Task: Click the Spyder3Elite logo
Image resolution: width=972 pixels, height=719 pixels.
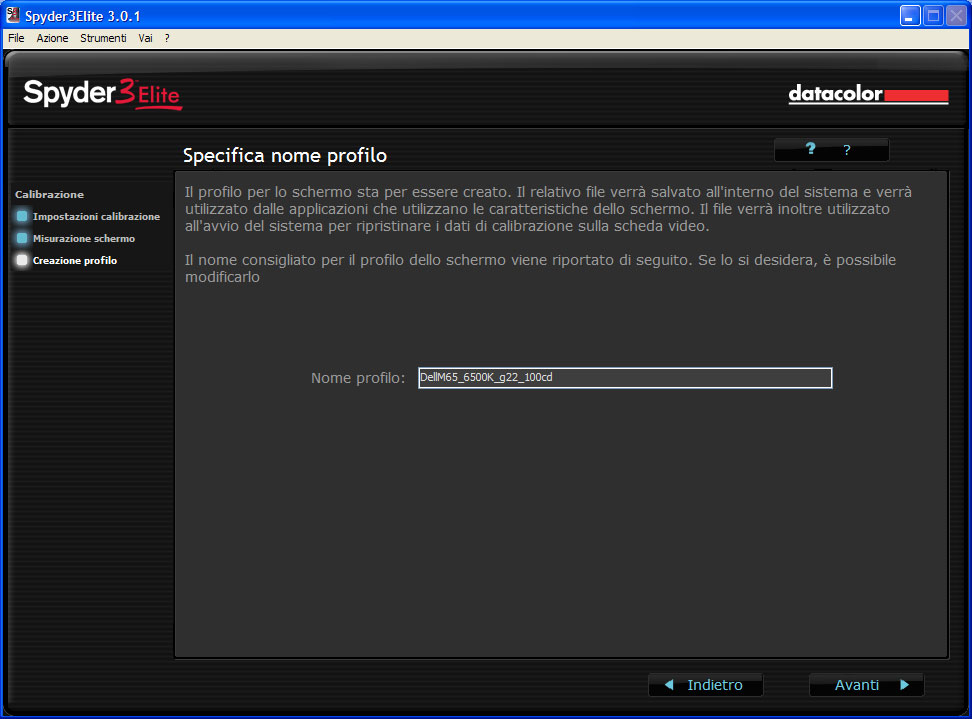Action: pos(102,94)
